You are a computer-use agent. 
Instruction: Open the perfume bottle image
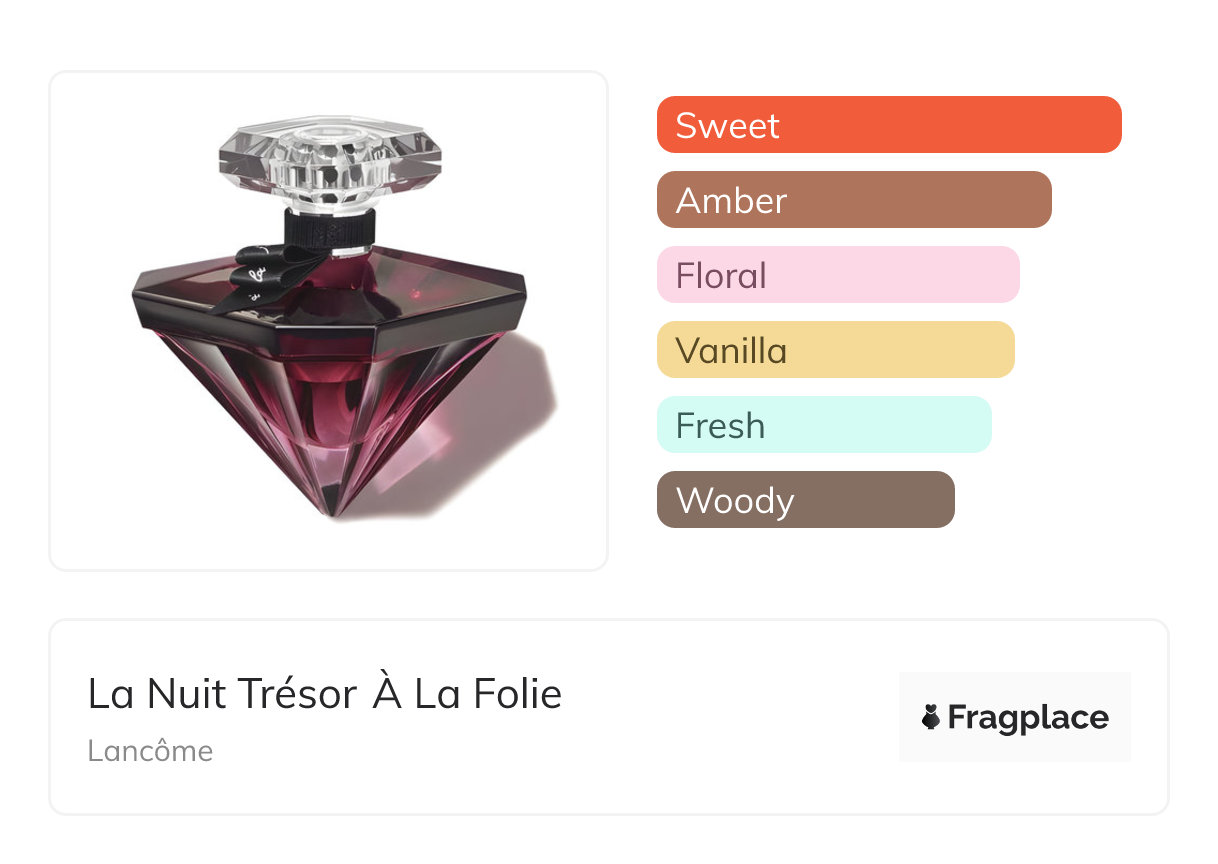(x=329, y=321)
